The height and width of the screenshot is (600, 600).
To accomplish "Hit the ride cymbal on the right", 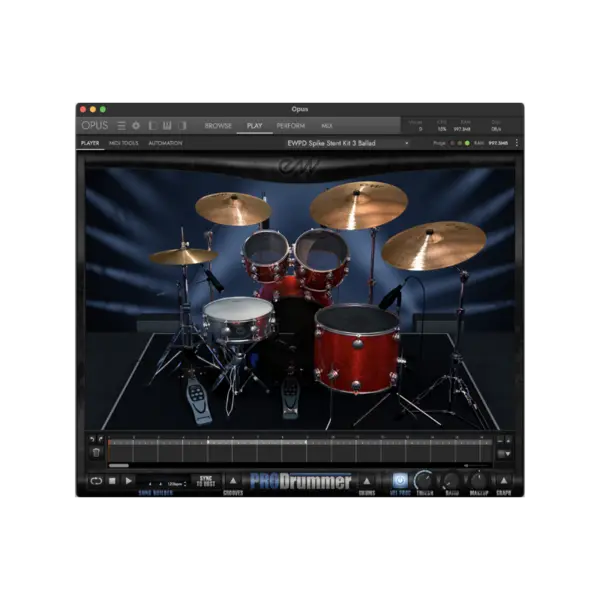I will click(434, 245).
